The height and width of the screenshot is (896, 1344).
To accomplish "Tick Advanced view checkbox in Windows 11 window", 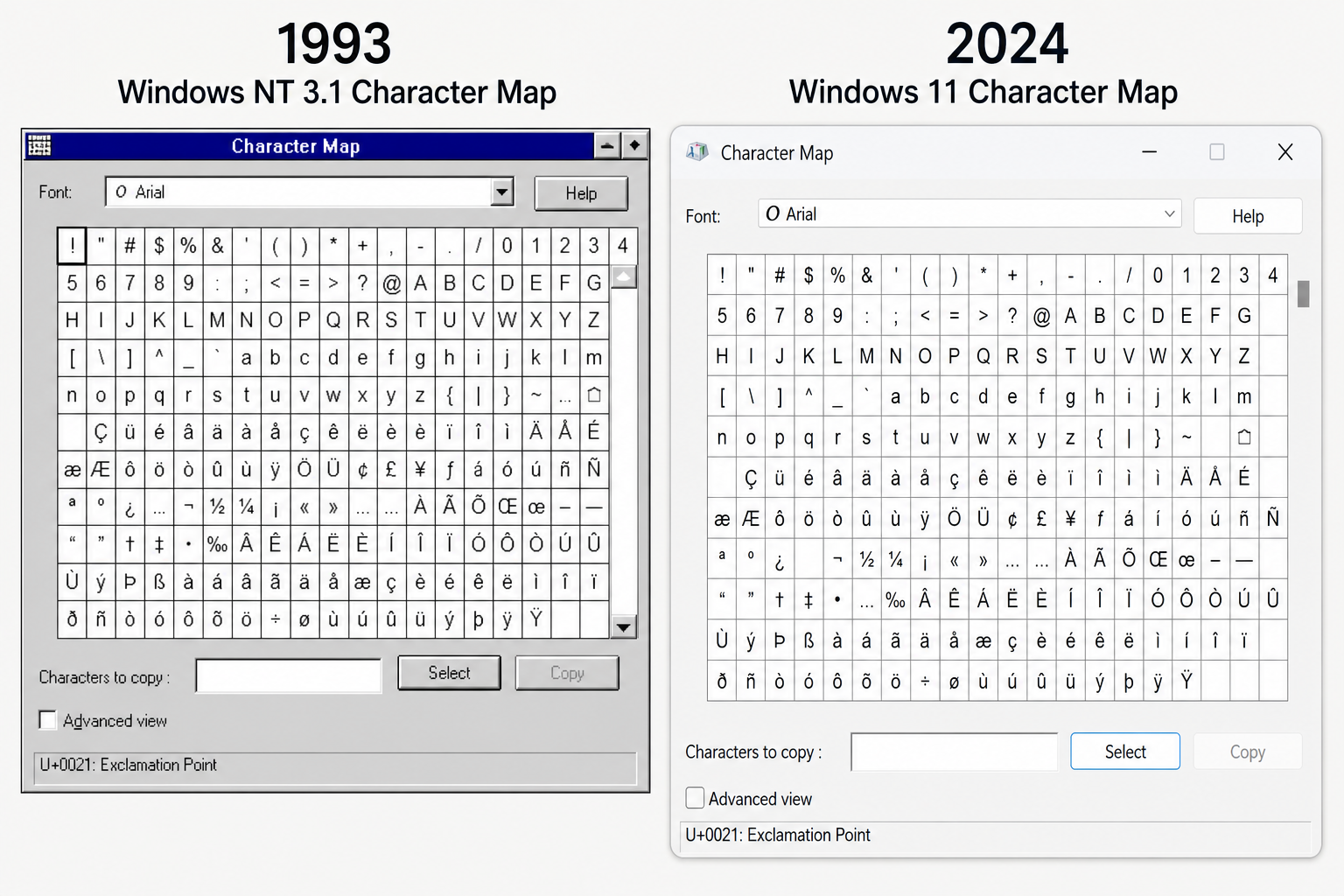I will (695, 798).
